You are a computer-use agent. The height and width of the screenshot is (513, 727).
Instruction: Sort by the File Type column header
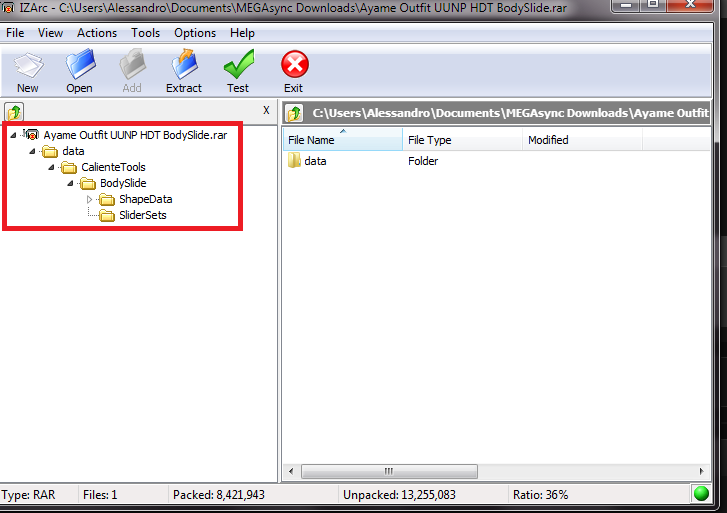point(463,140)
